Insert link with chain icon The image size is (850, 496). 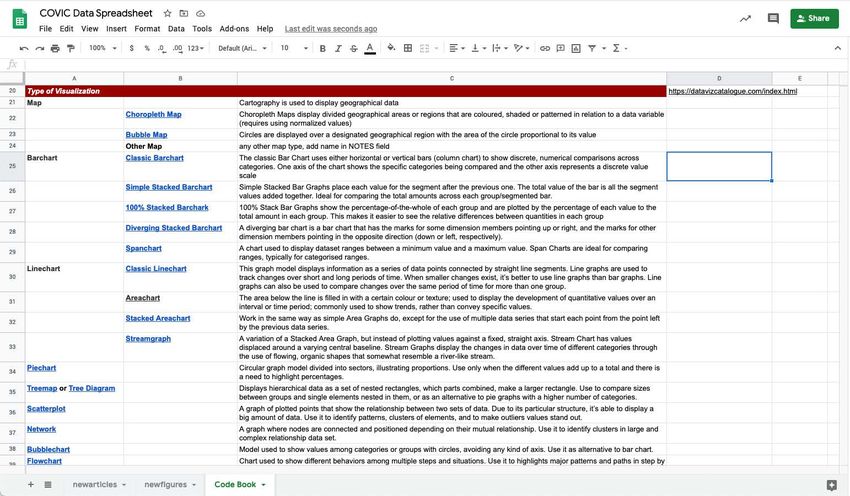point(545,48)
